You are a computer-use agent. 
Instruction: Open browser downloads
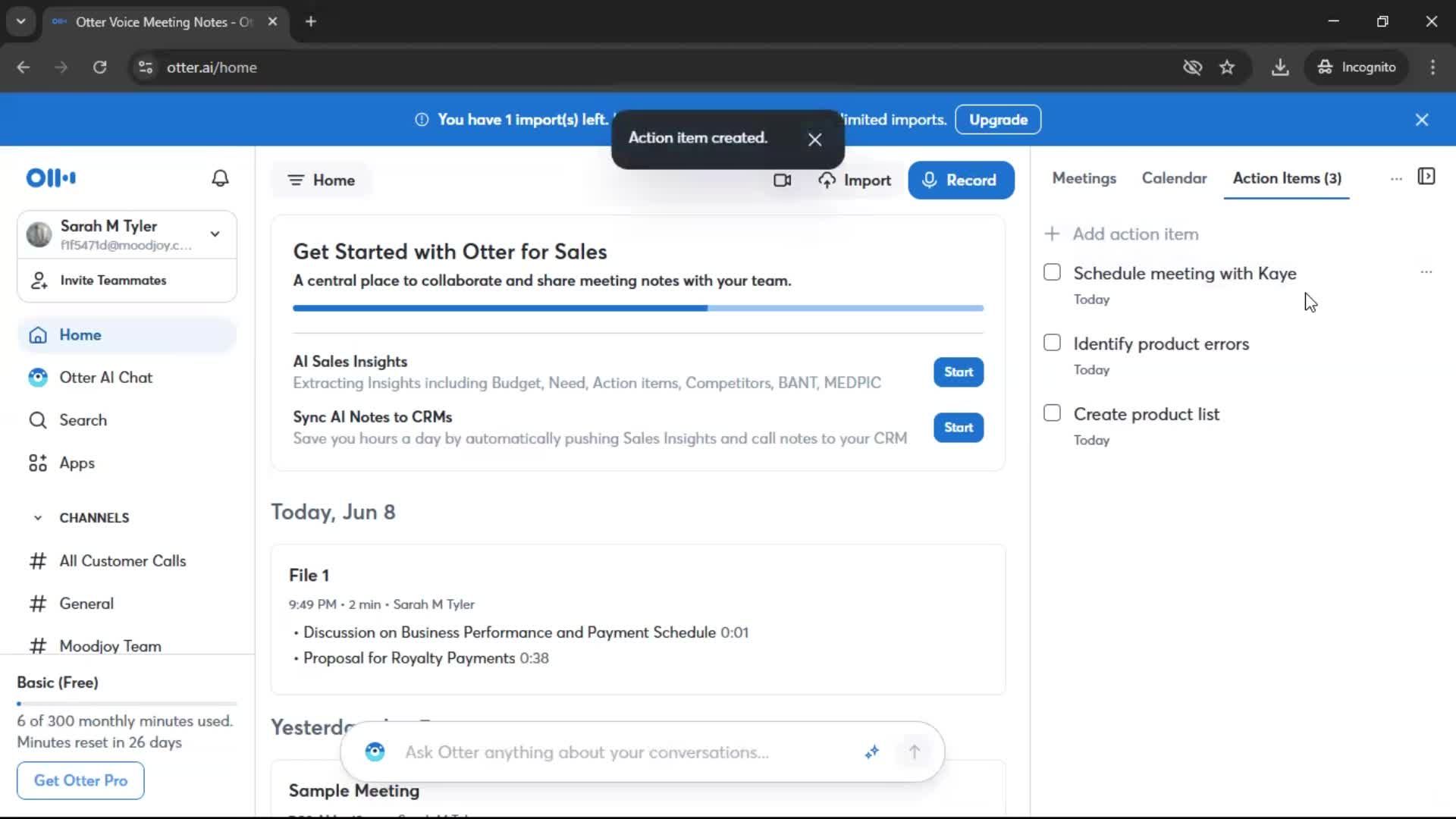(1280, 67)
